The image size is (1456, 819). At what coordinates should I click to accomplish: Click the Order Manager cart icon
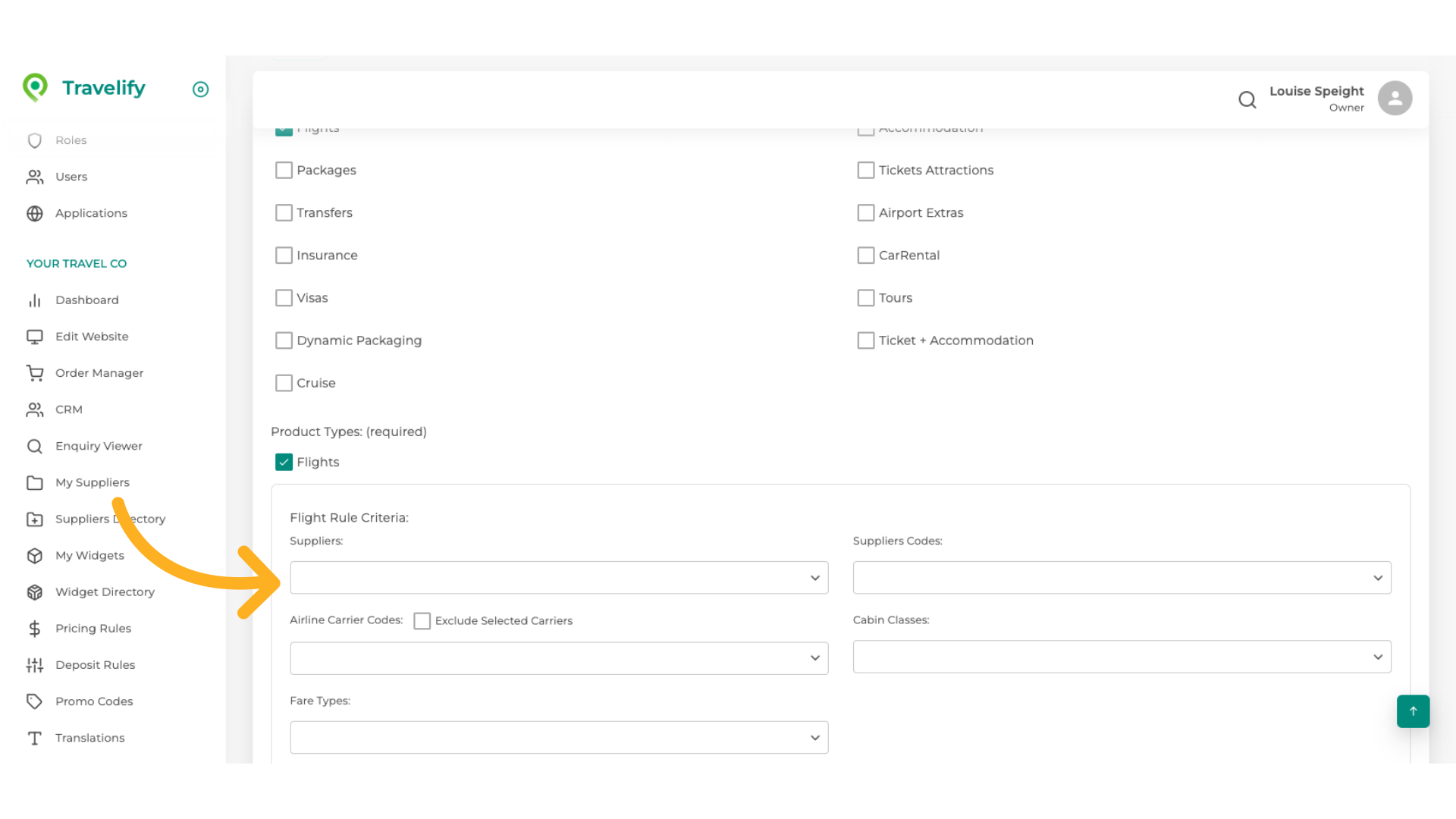coord(35,373)
